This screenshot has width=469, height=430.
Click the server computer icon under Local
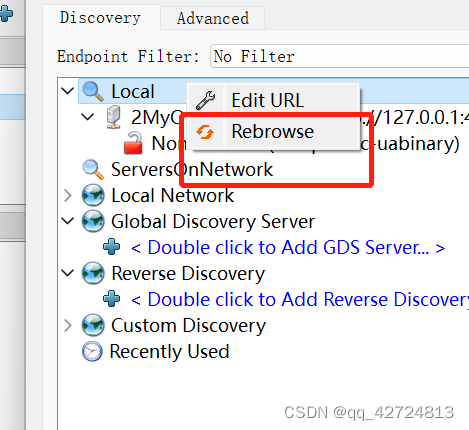114,117
